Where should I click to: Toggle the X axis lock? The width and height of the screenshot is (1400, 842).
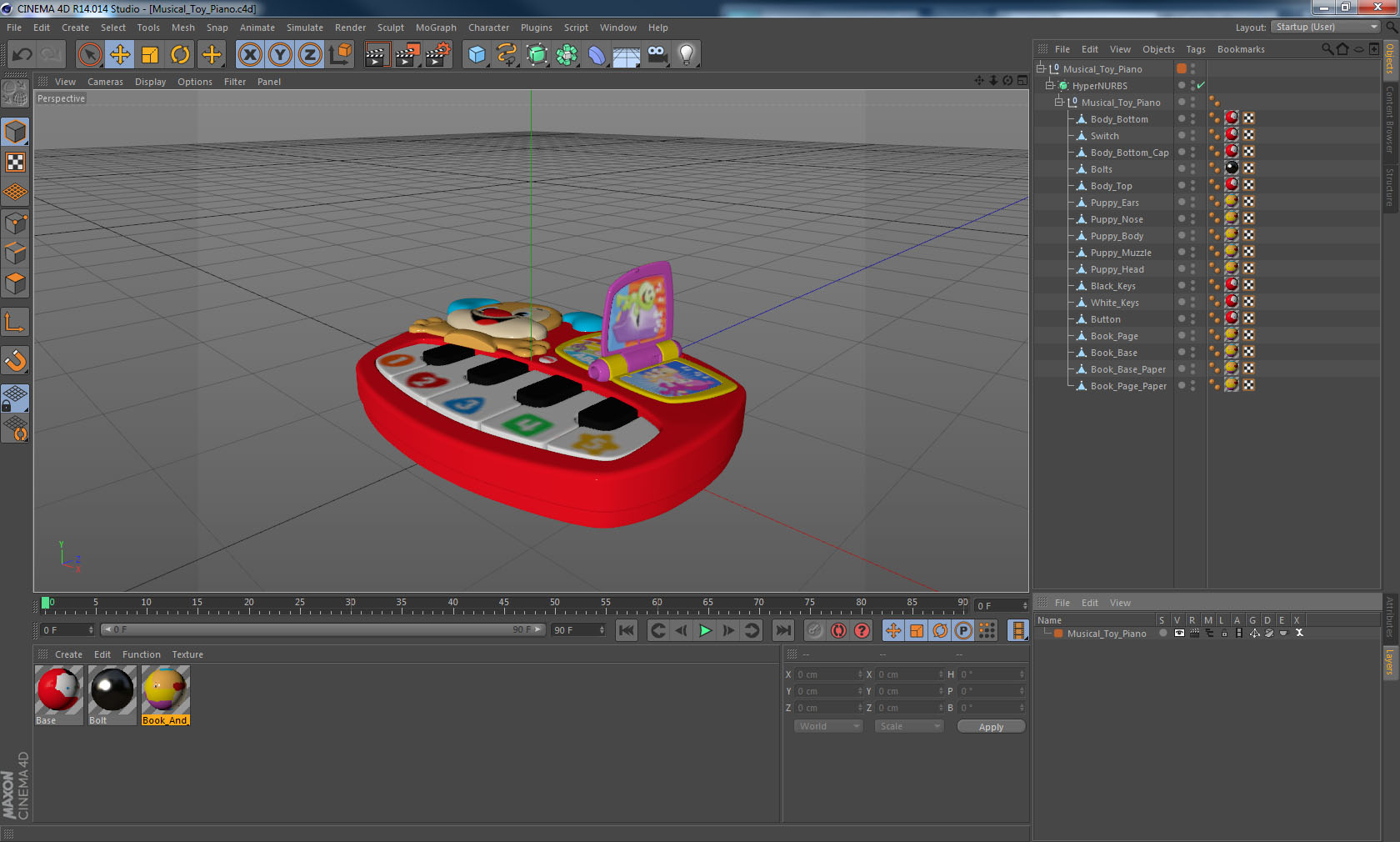coord(250,55)
